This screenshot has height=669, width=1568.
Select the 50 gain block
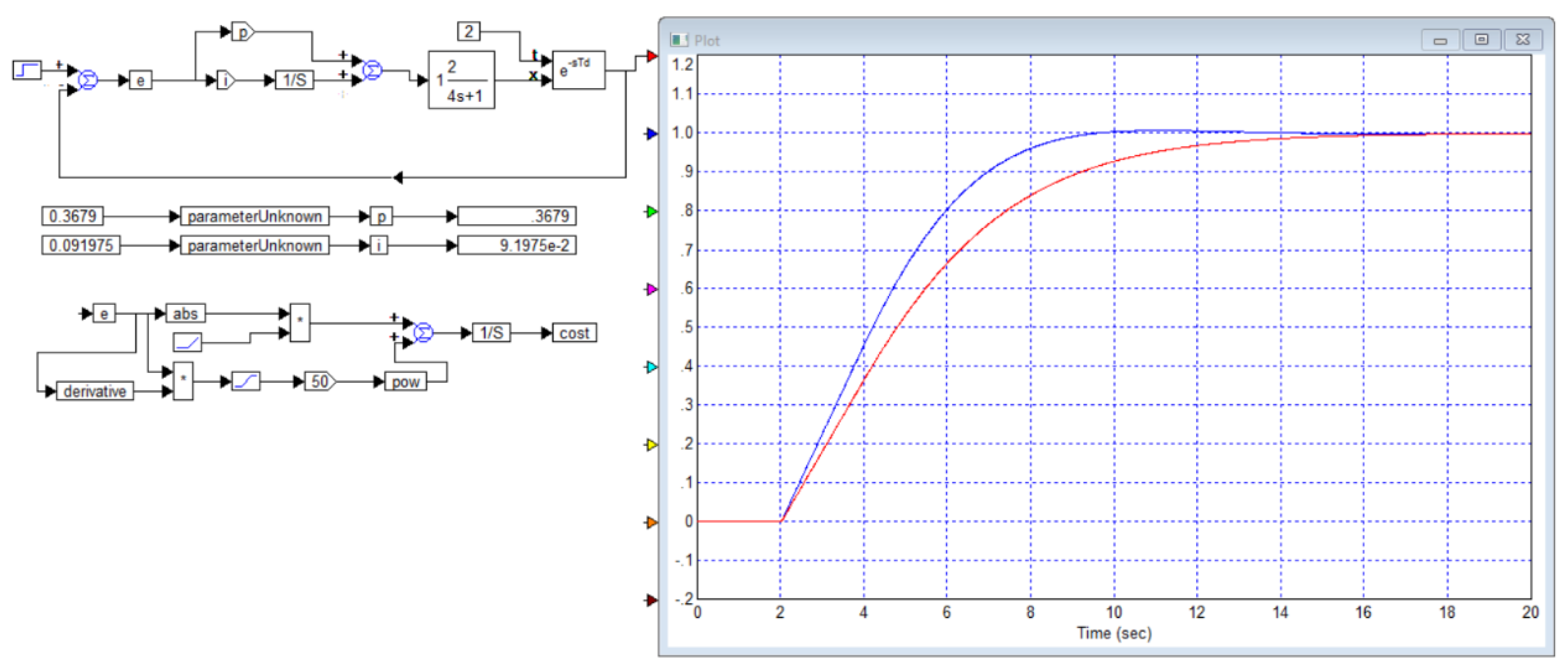coord(320,382)
